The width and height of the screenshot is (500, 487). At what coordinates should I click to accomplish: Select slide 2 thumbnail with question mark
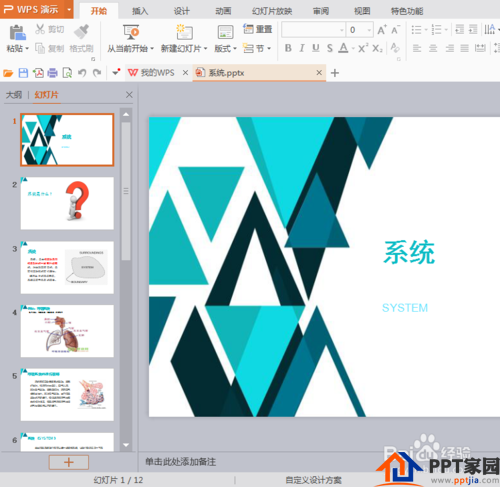(x=67, y=203)
